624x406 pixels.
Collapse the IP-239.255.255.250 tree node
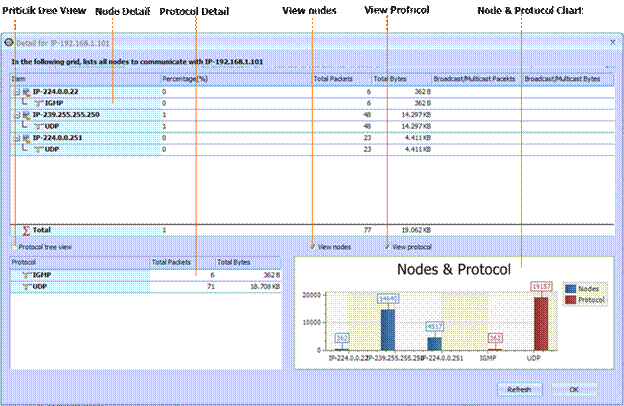pos(17,115)
